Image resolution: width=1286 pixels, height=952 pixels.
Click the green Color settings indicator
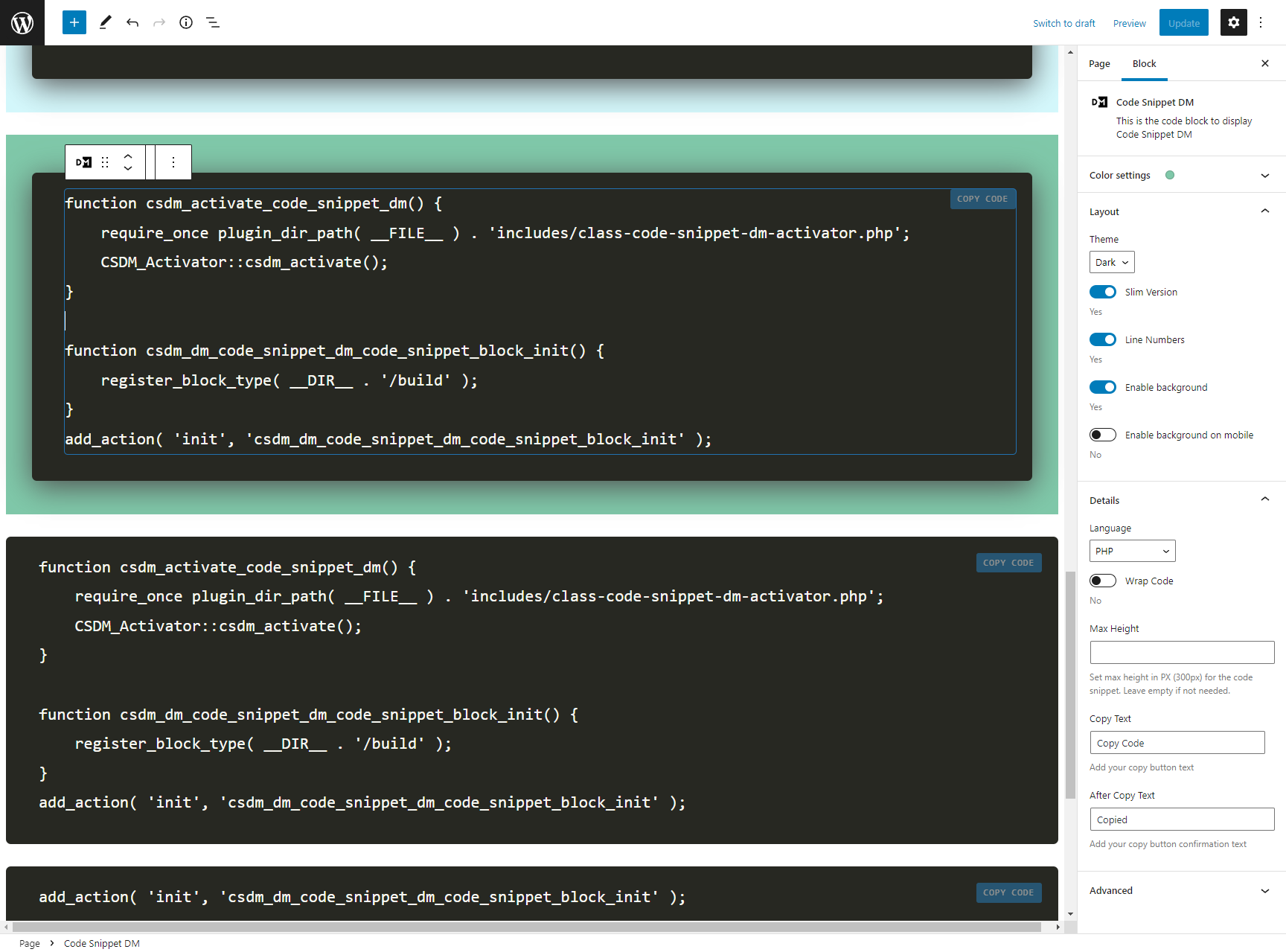[1170, 175]
